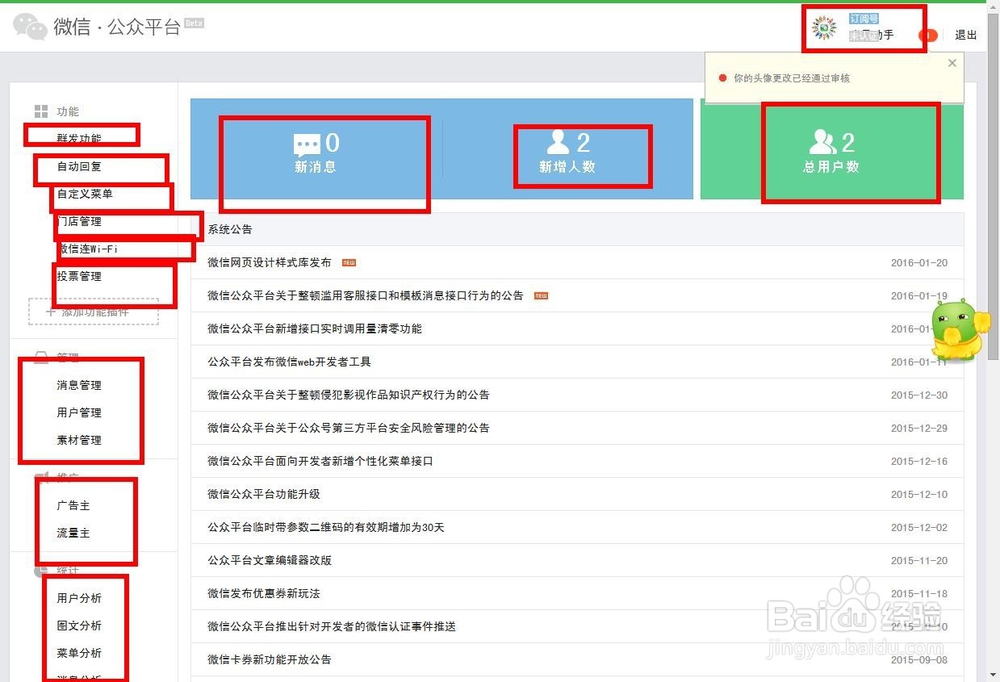Open 微信公众平台新增接口实时调用量清零功能 announcement
1000x682 pixels.
(314, 329)
